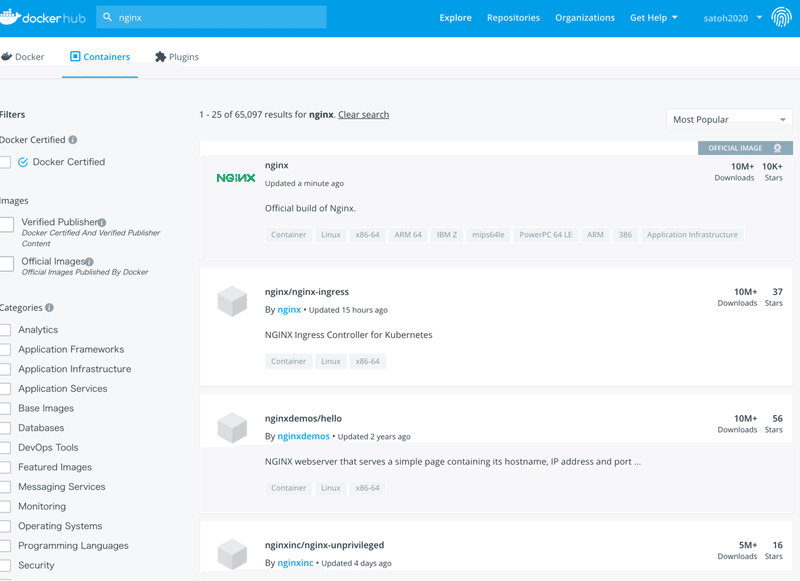Image resolution: width=800 pixels, height=581 pixels.
Task: Click Application Infrastructure tag on nginx result
Action: [692, 235]
